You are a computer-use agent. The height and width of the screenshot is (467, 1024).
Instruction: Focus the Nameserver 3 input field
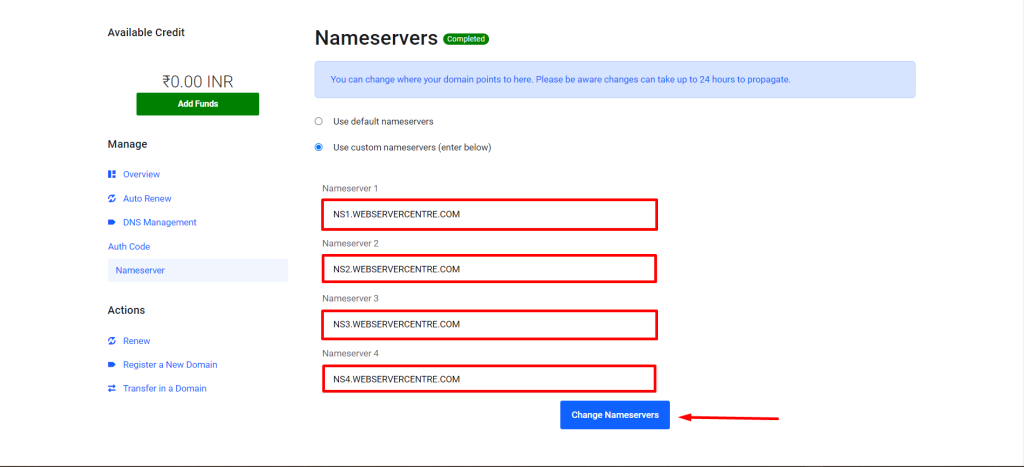pos(489,325)
